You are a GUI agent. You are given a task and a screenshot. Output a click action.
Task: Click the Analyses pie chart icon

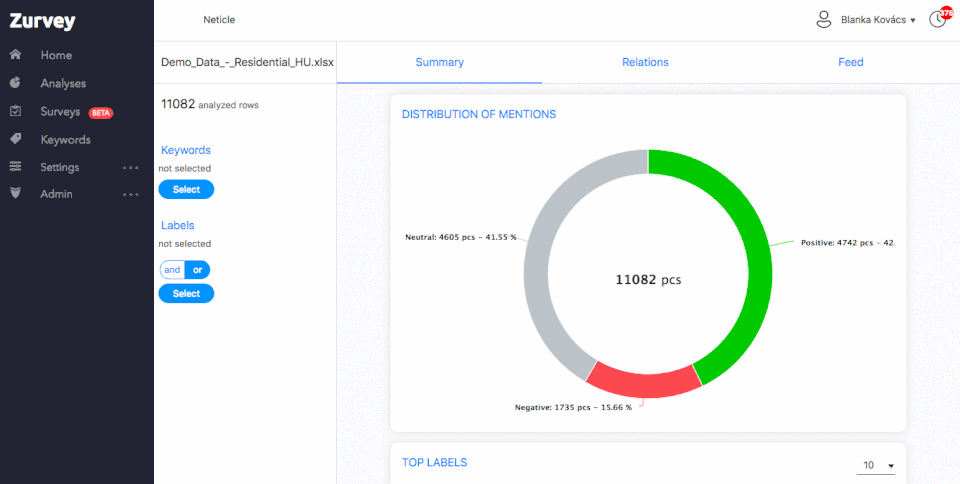pyautogui.click(x=16, y=83)
